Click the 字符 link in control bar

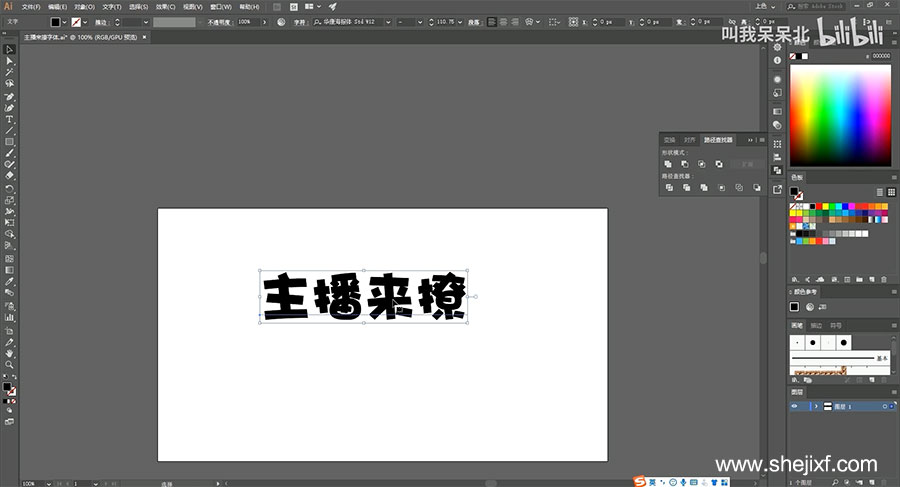tap(298, 21)
